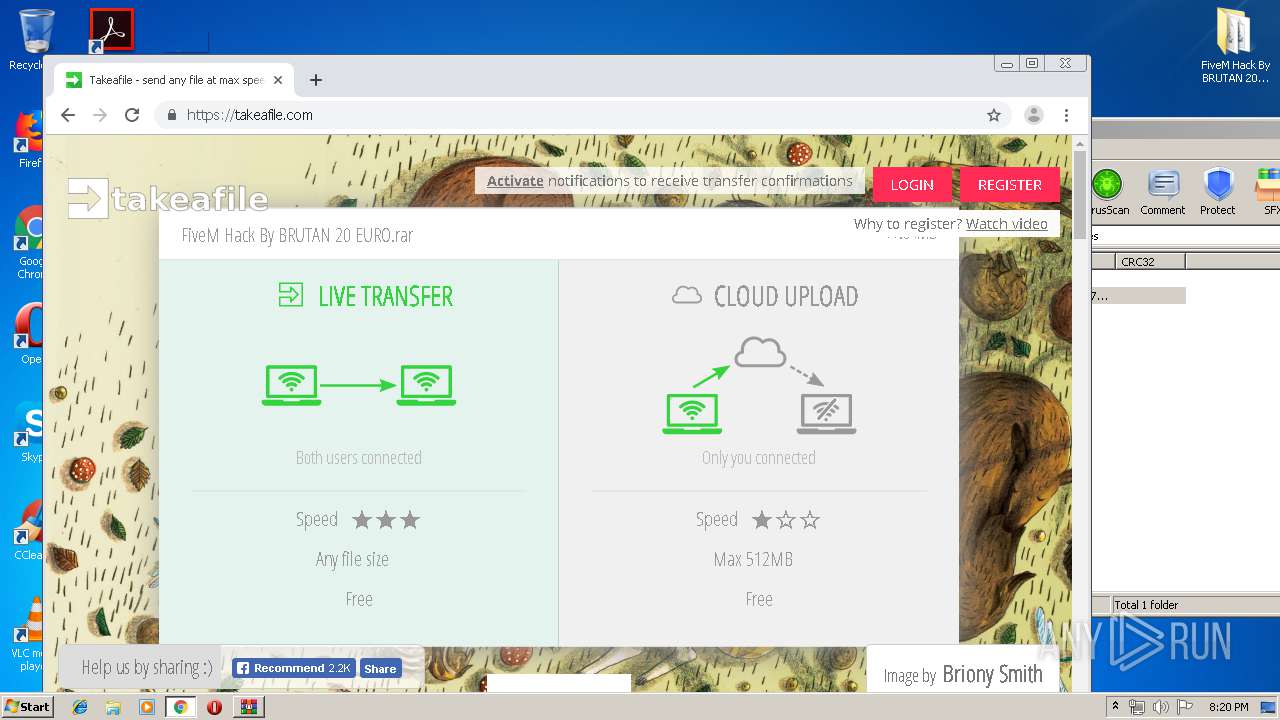Screen dimensions: 1280x720
Task: Click Comment icon in WinRAR window
Action: 1163,192
